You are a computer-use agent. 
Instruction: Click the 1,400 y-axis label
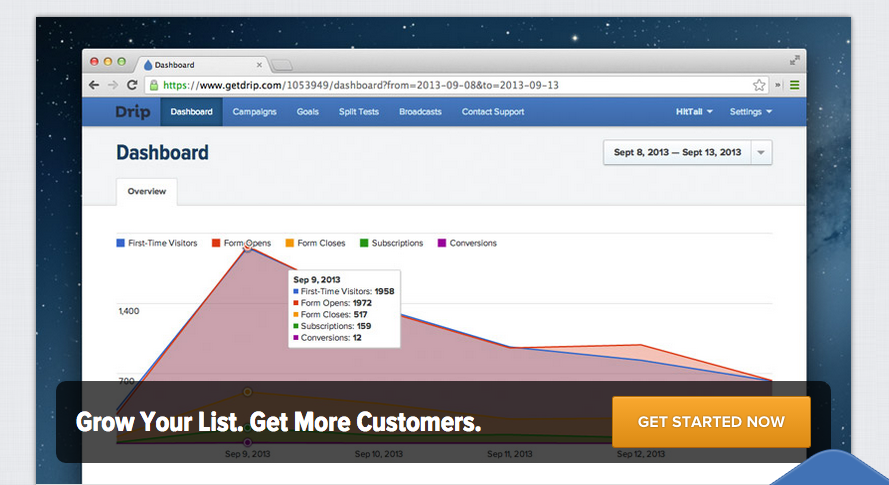pyautogui.click(x=129, y=311)
